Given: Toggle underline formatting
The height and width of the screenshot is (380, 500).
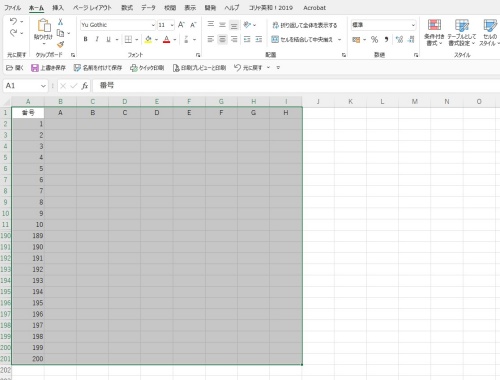Looking at the screenshot, I should pyautogui.click(x=108, y=39).
